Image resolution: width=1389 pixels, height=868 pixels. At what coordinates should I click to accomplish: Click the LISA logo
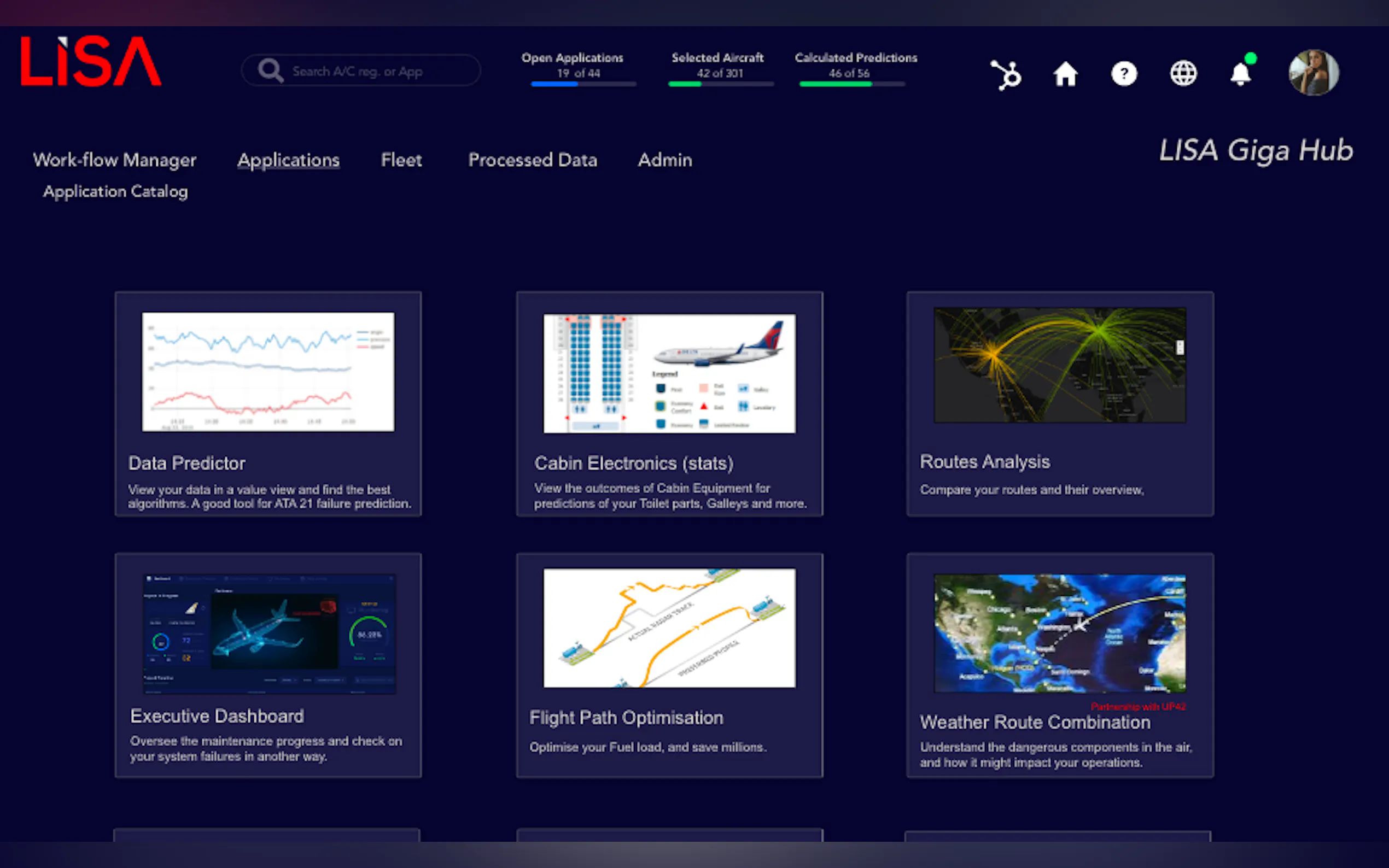pyautogui.click(x=91, y=61)
